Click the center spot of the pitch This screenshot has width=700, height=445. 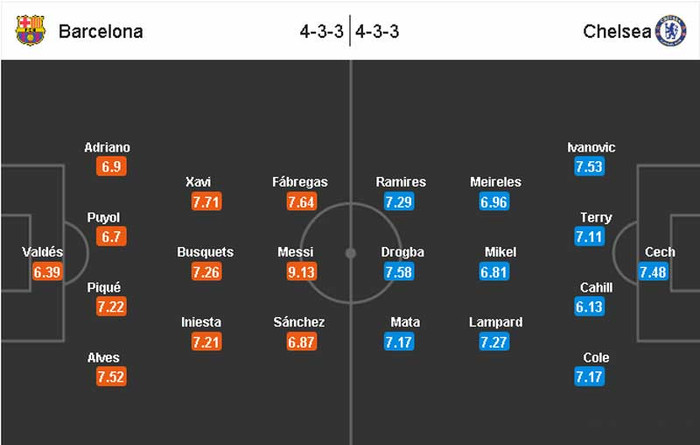click(350, 254)
